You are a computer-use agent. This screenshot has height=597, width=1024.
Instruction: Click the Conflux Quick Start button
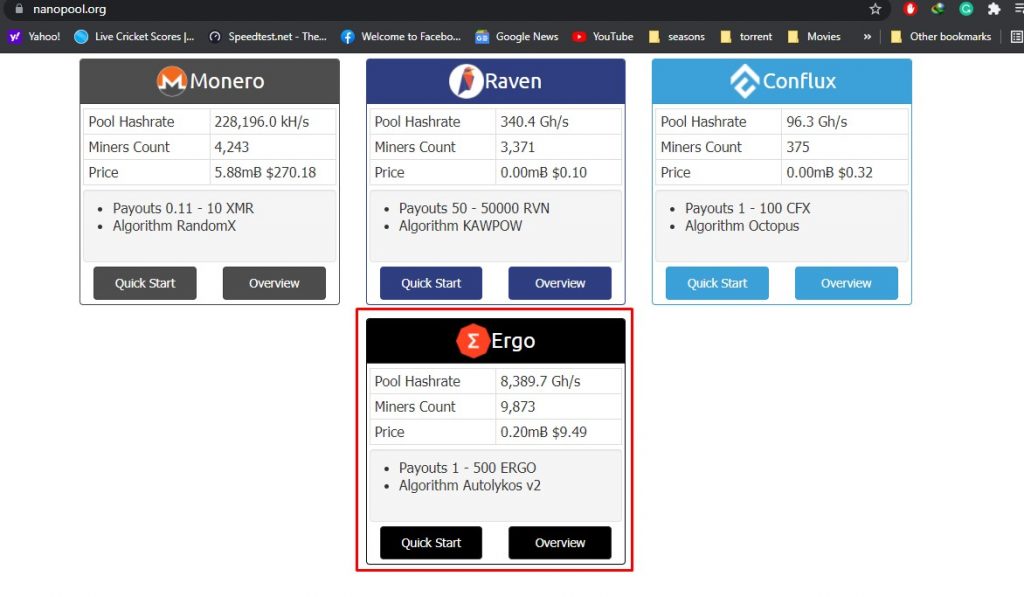click(x=717, y=283)
